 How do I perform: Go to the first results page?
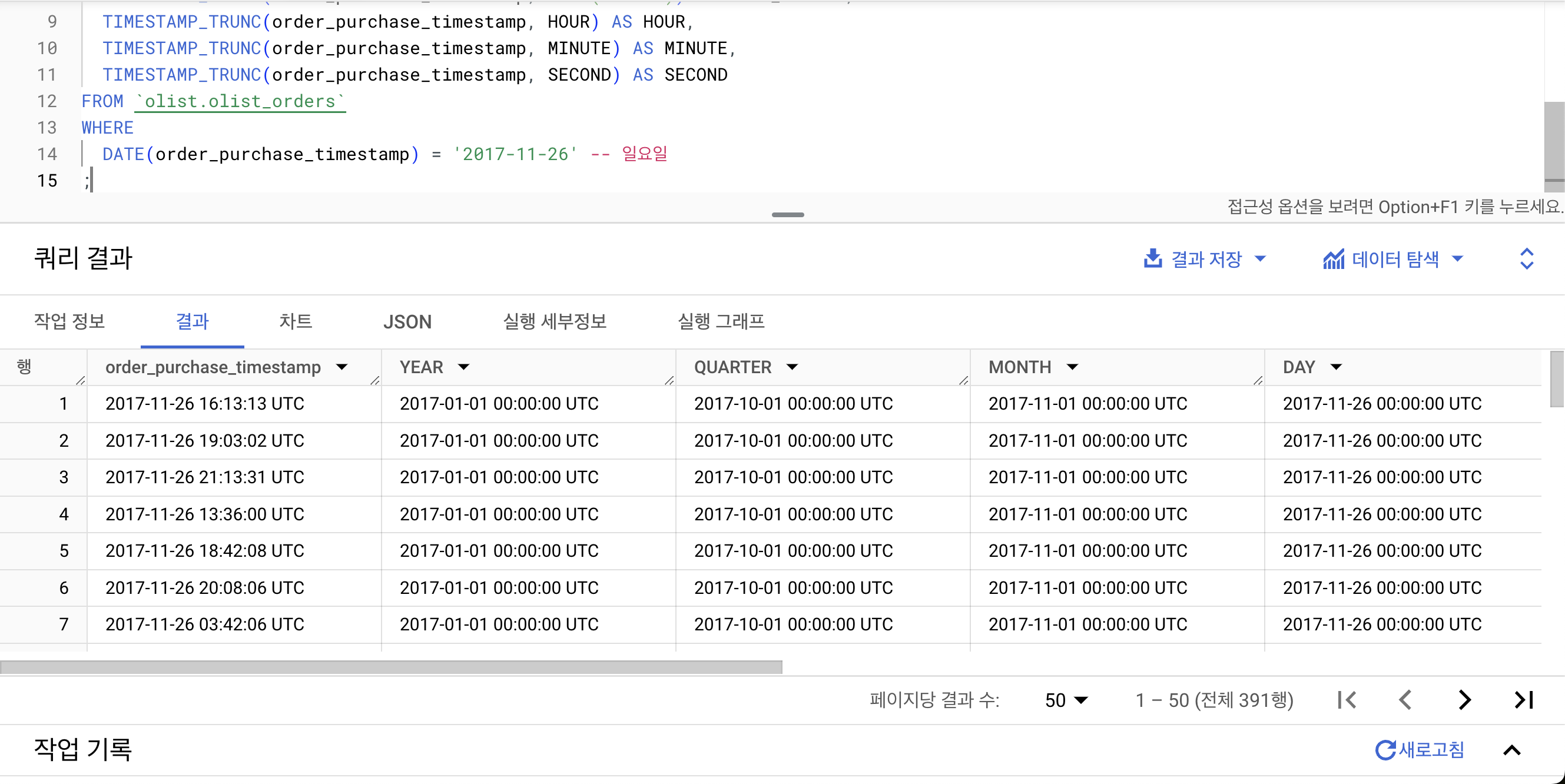tap(1347, 700)
